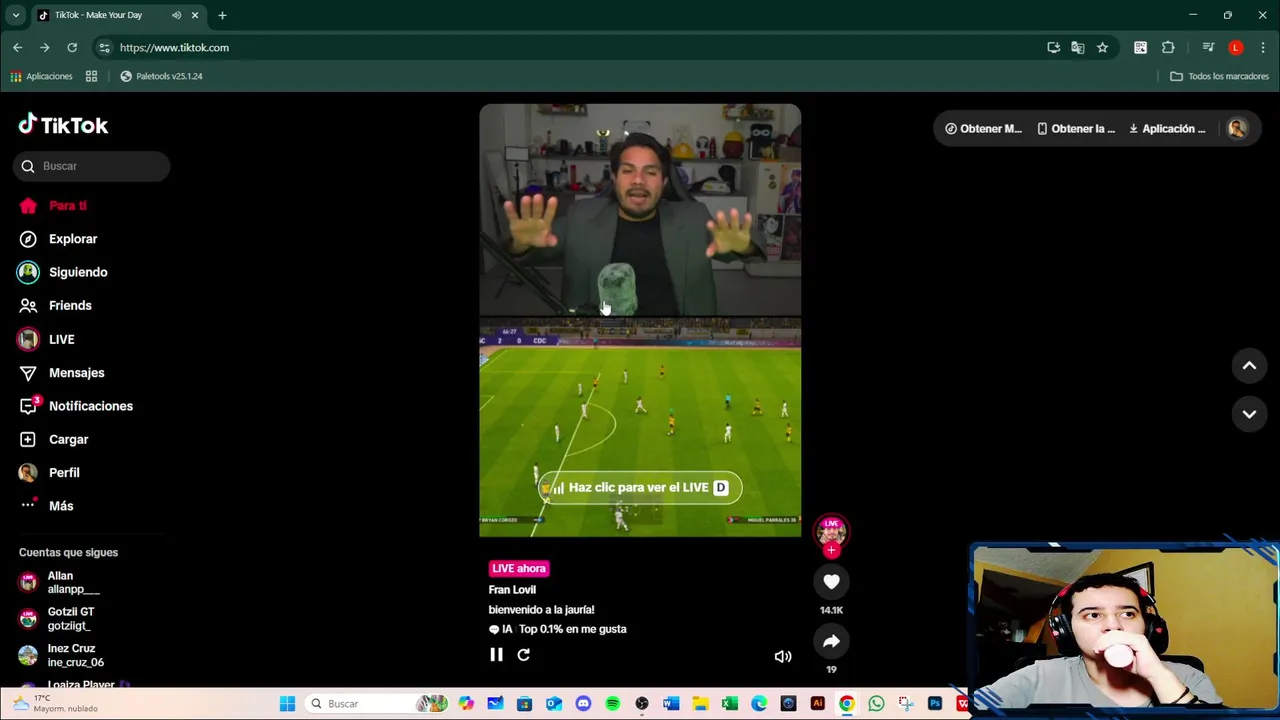
Task: Open Illustrator from the taskbar
Action: [817, 704]
